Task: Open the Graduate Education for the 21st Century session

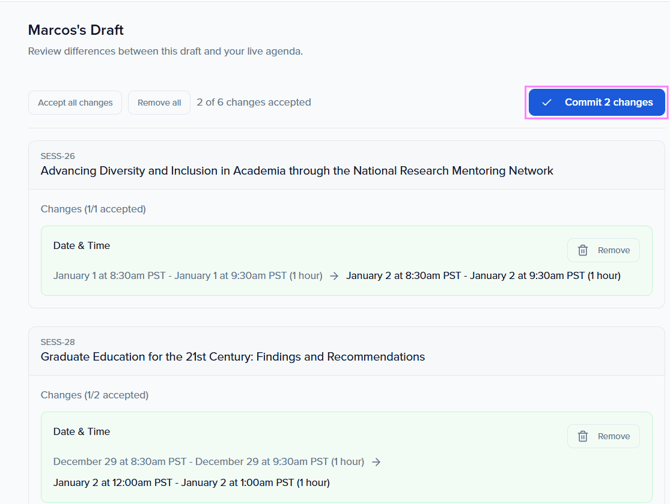Action: 233,357
